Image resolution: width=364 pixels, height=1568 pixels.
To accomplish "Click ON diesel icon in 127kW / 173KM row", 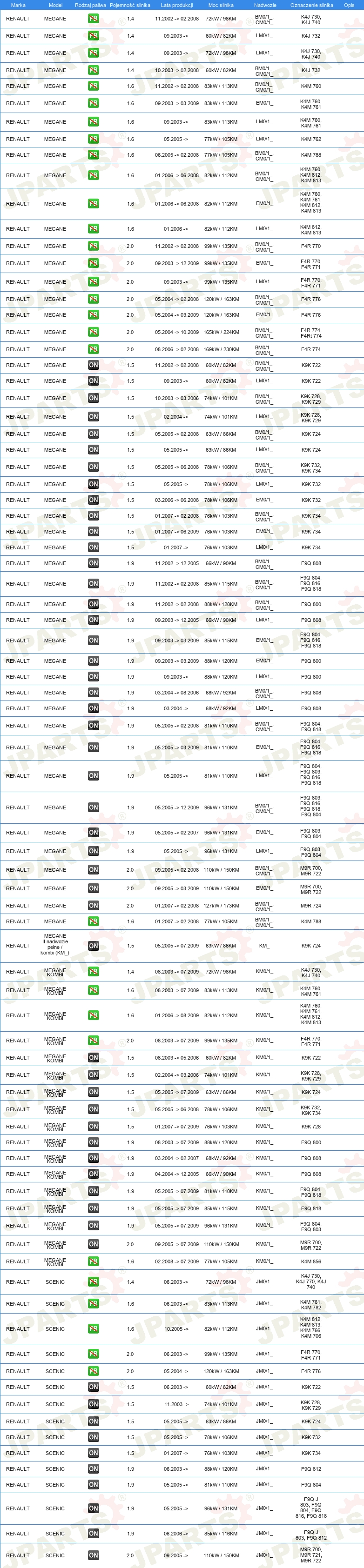I will (x=93, y=905).
